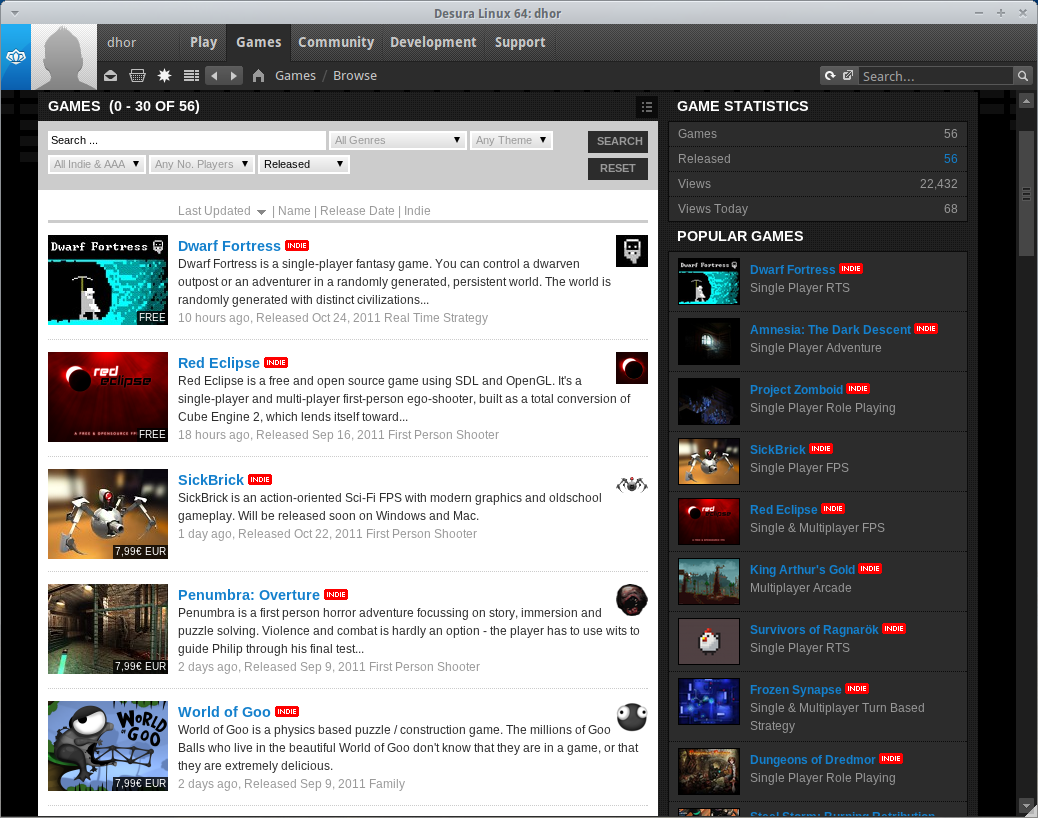Click the RESET button
This screenshot has height=818, width=1038.
pos(618,168)
